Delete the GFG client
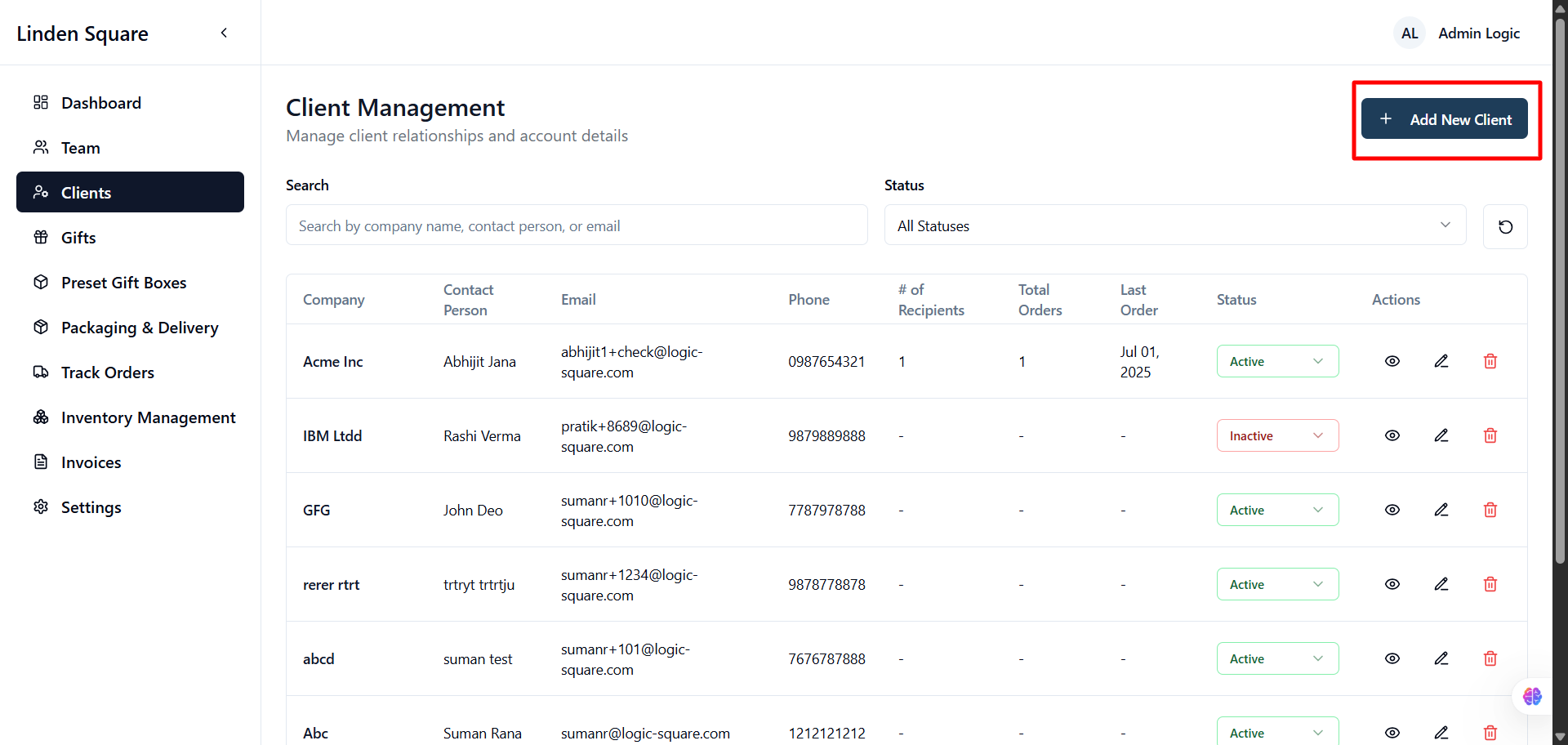This screenshot has width=1568, height=745. (1490, 510)
